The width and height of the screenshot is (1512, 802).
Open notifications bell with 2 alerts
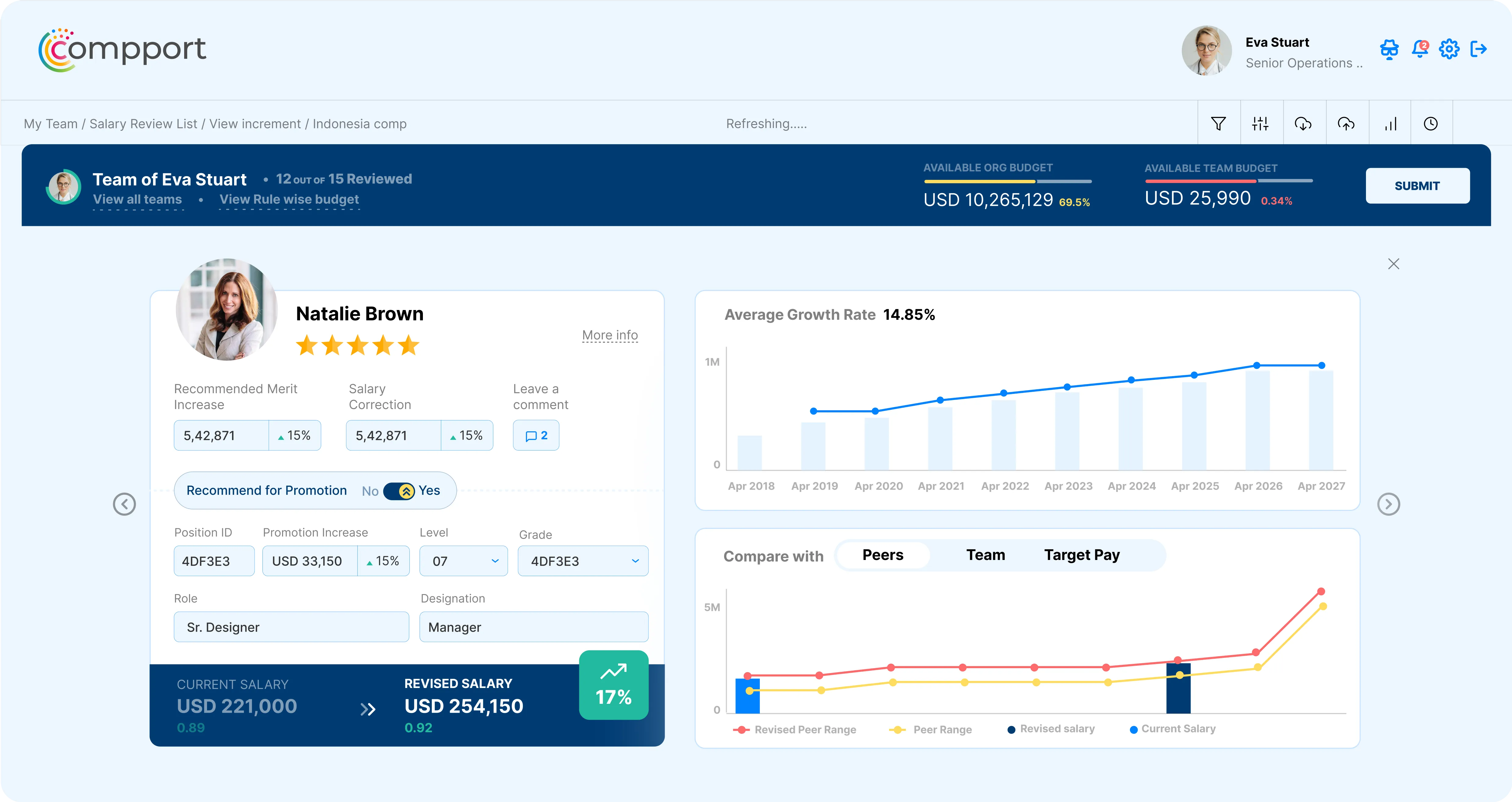pyautogui.click(x=1420, y=49)
